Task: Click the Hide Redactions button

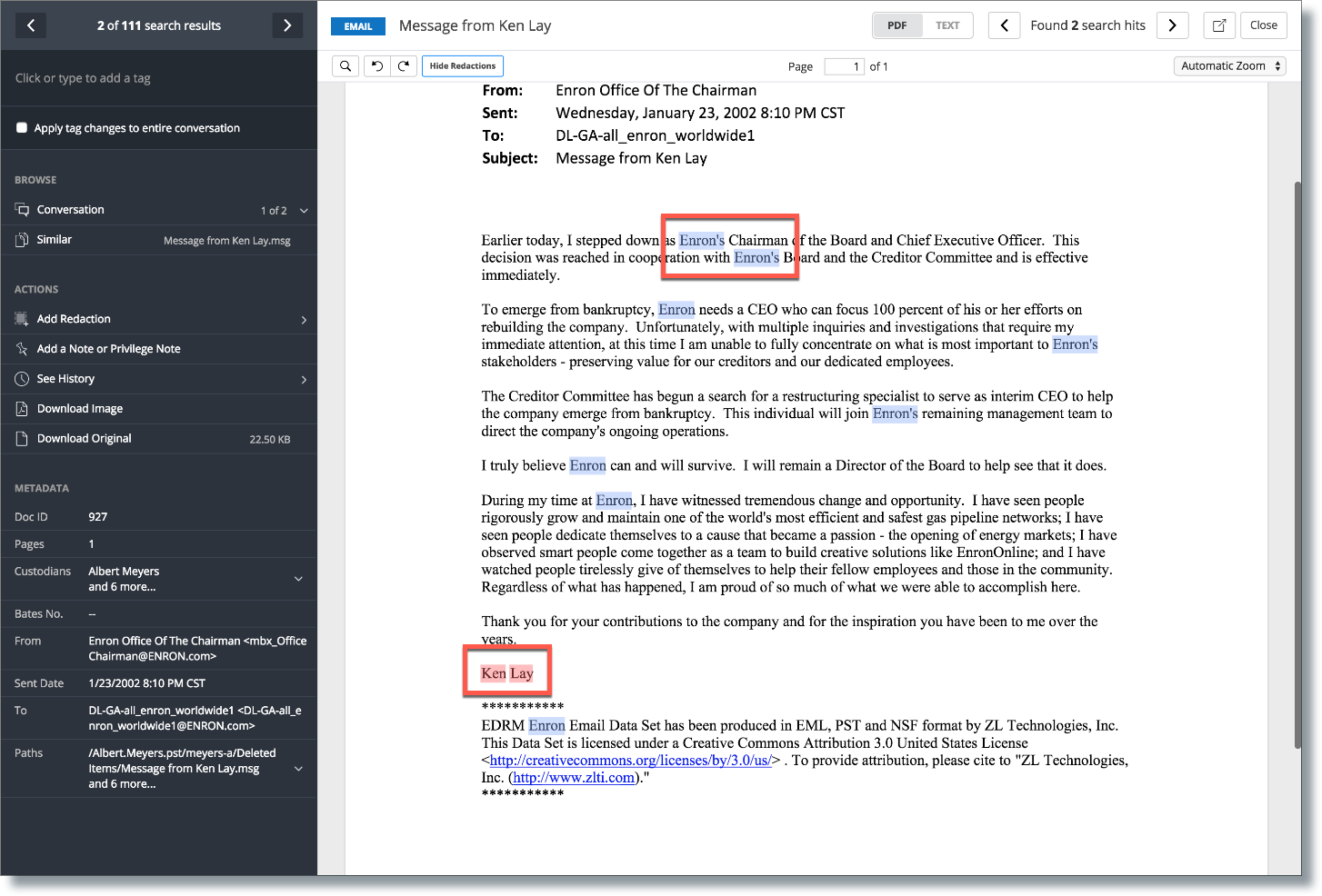Action: (x=462, y=66)
